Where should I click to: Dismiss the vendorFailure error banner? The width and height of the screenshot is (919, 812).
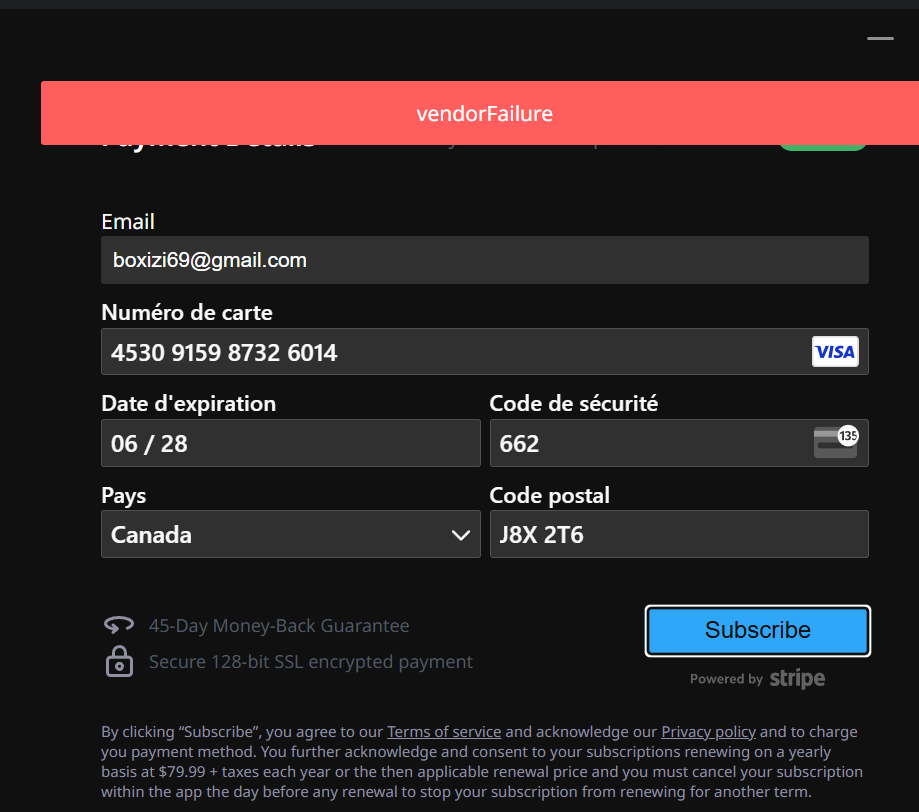point(480,113)
